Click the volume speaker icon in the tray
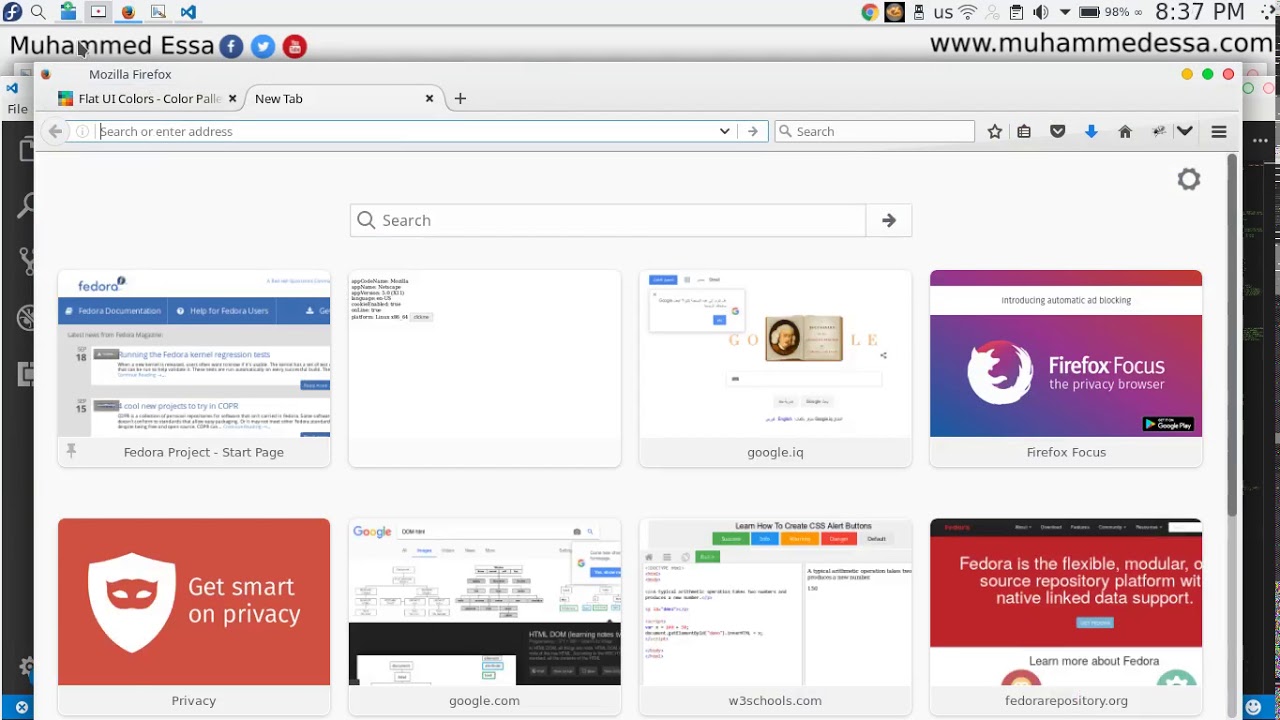This screenshot has width=1280, height=720. pos(1040,12)
